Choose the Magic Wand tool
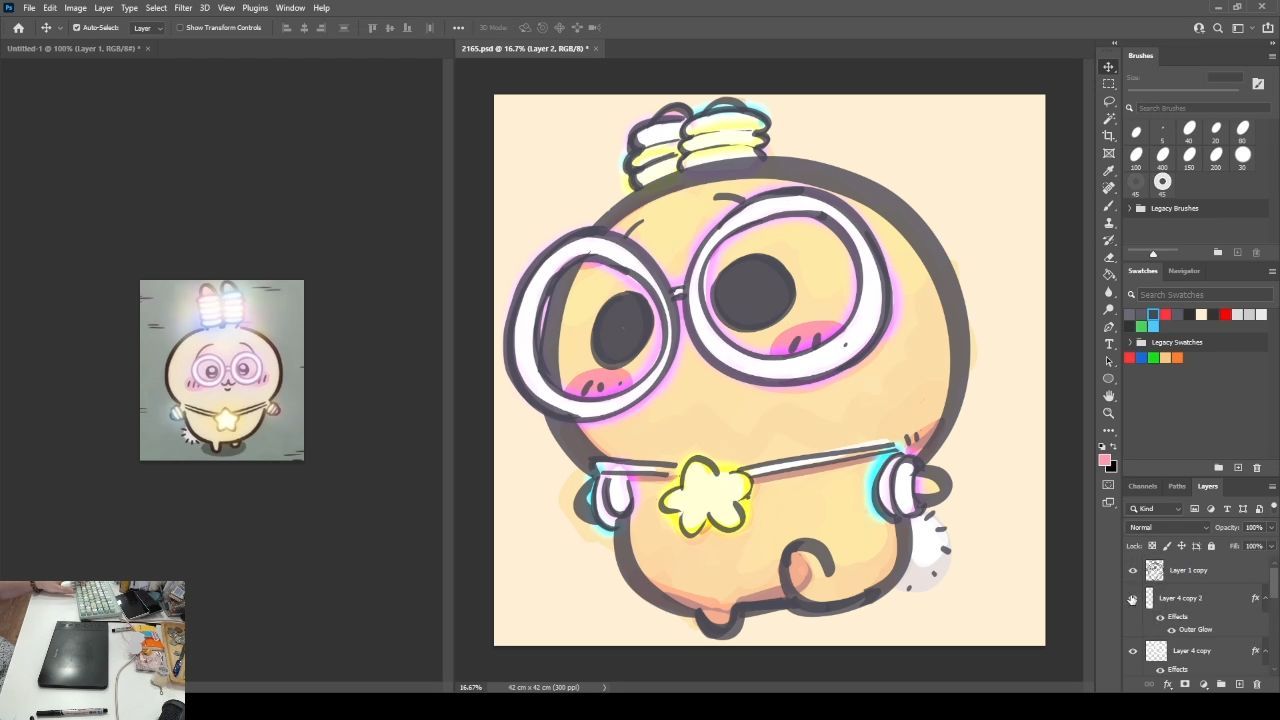The image size is (1280, 720). click(x=1109, y=119)
